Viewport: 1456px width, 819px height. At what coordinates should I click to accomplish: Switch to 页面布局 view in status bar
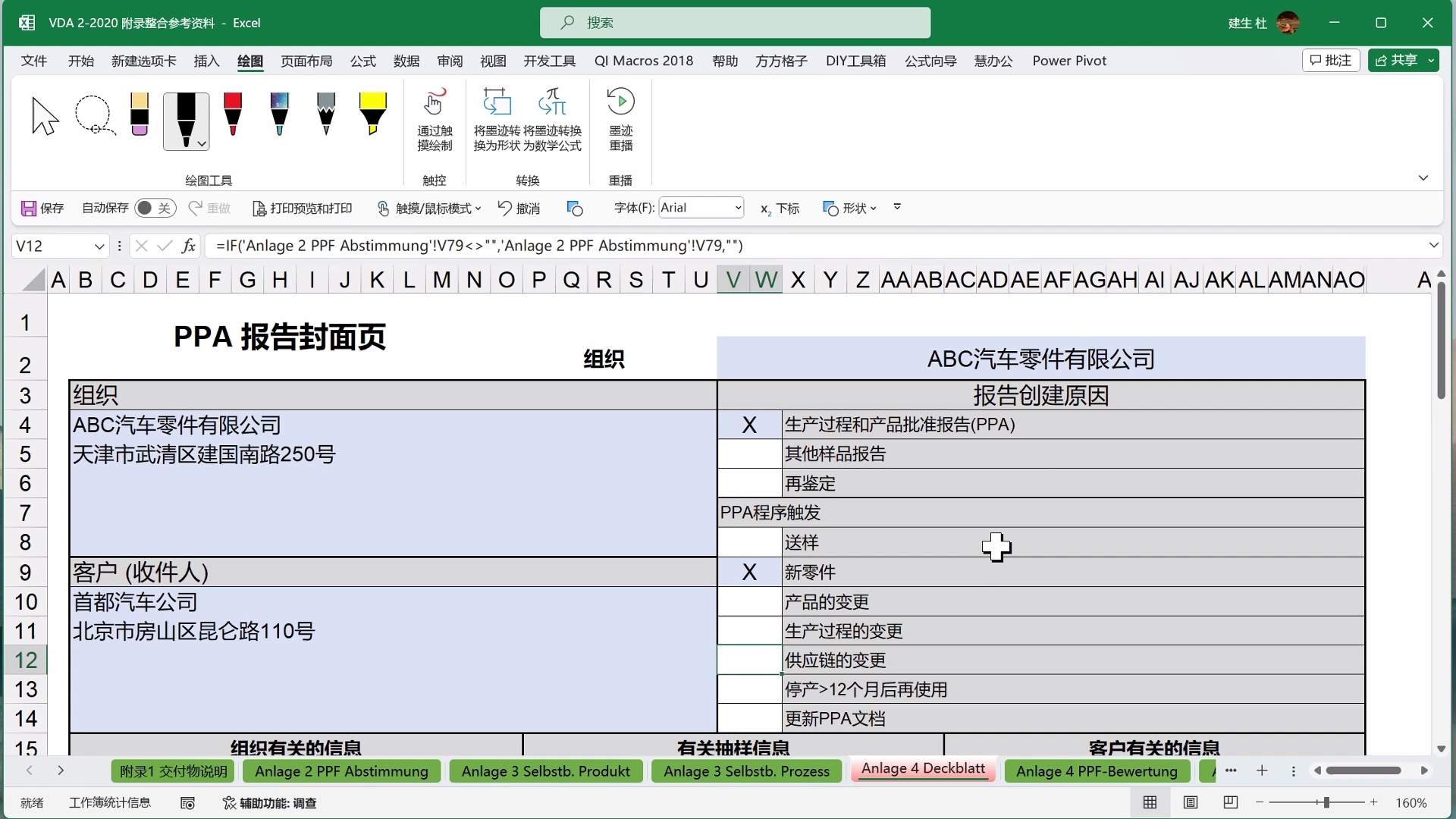click(1191, 803)
